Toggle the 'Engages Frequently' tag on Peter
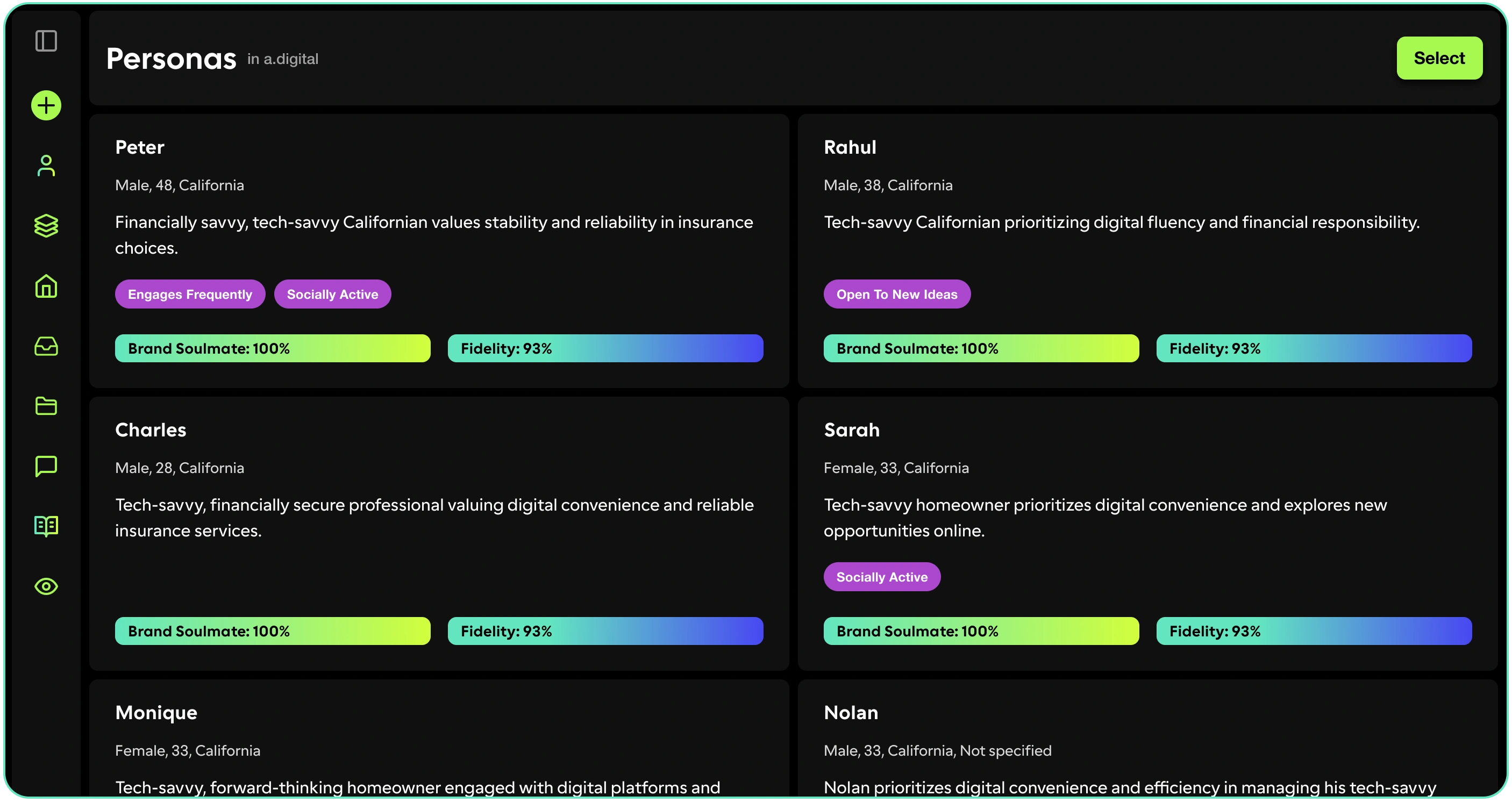1512x803 pixels. point(190,294)
